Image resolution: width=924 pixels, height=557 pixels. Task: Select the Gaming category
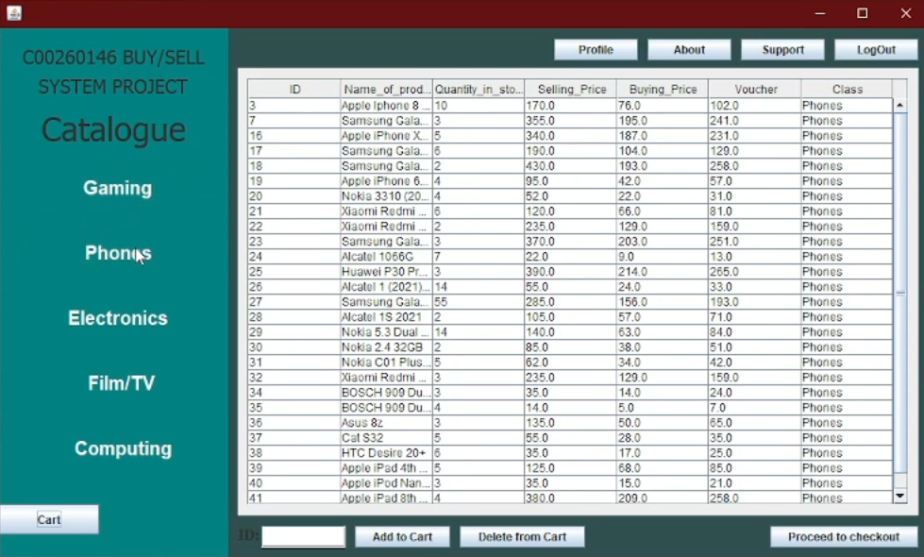[x=117, y=188]
